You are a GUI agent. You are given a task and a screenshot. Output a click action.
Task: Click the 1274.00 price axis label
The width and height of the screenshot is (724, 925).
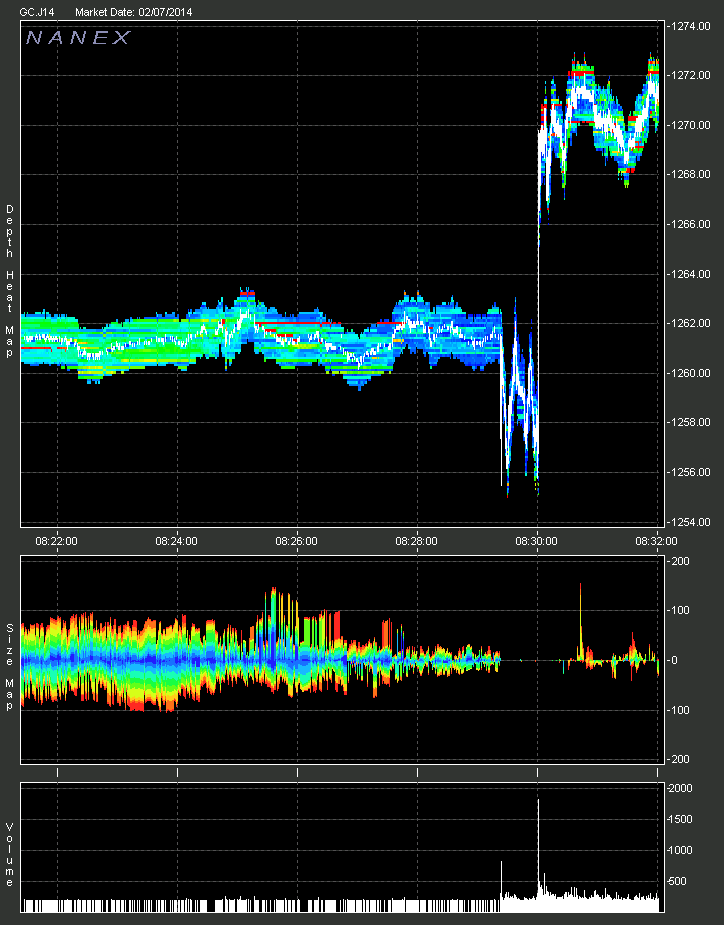coord(690,26)
